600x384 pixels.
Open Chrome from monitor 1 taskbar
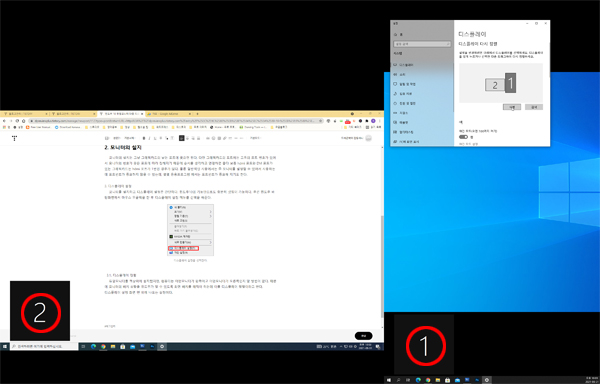pos(428,380)
